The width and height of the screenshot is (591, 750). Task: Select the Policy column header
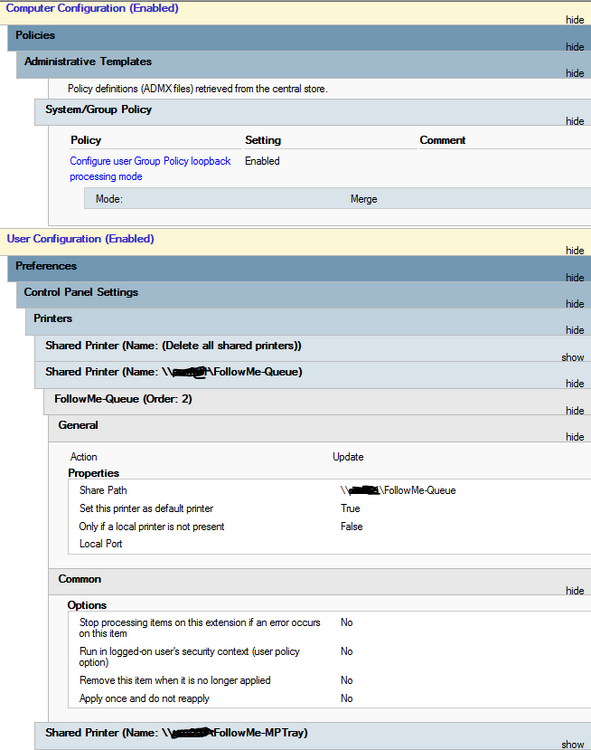(x=86, y=140)
